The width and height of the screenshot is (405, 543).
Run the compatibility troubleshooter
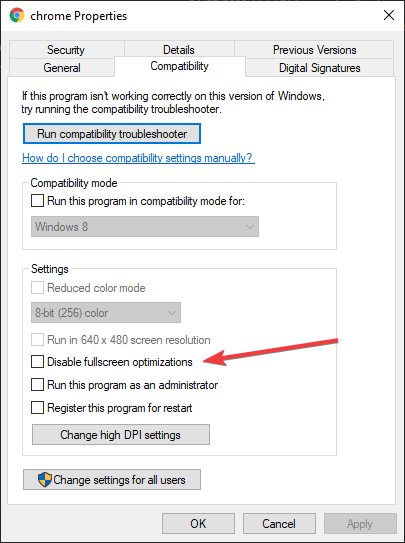(112, 134)
